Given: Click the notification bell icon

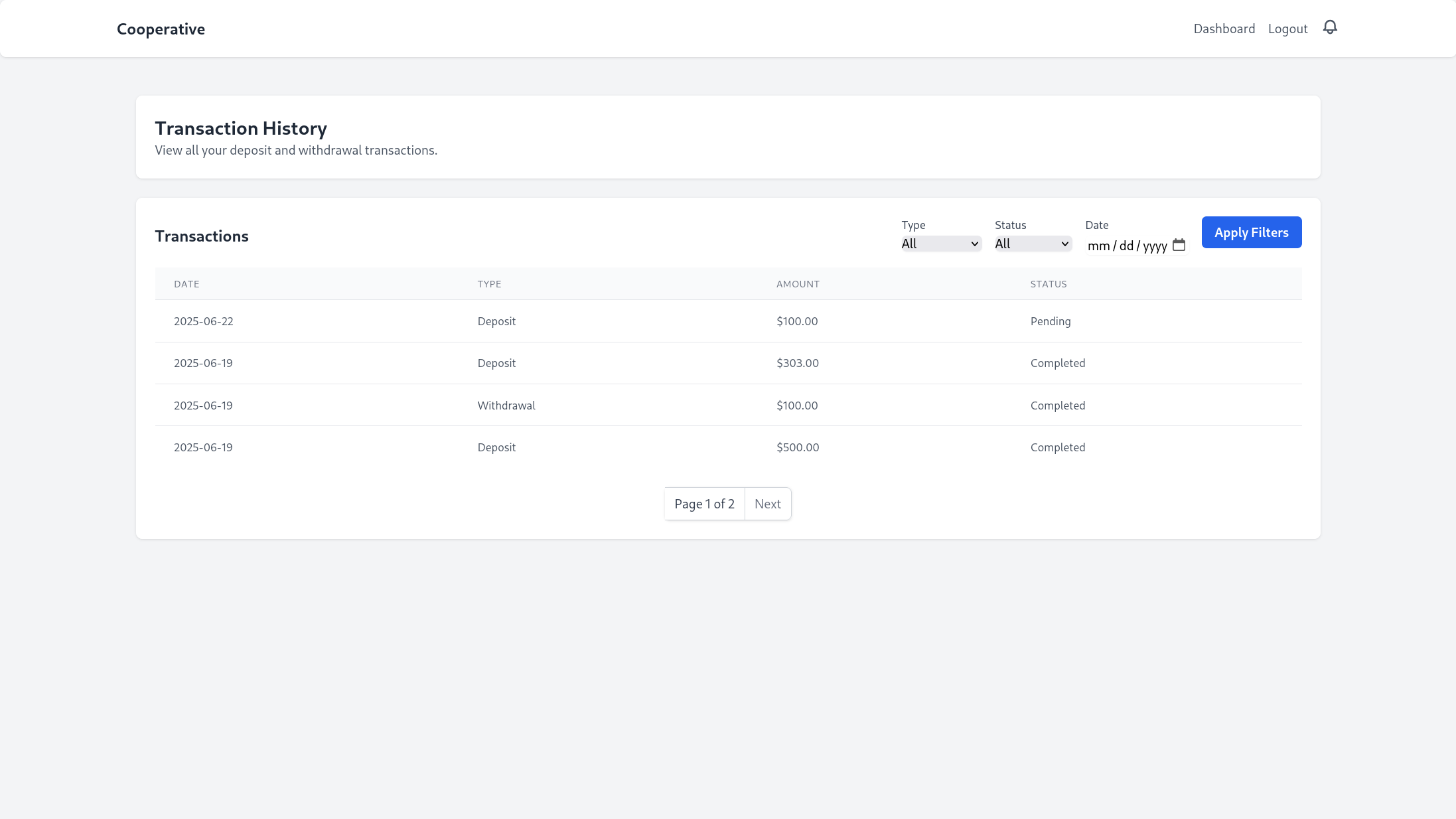Looking at the screenshot, I should click(x=1330, y=27).
